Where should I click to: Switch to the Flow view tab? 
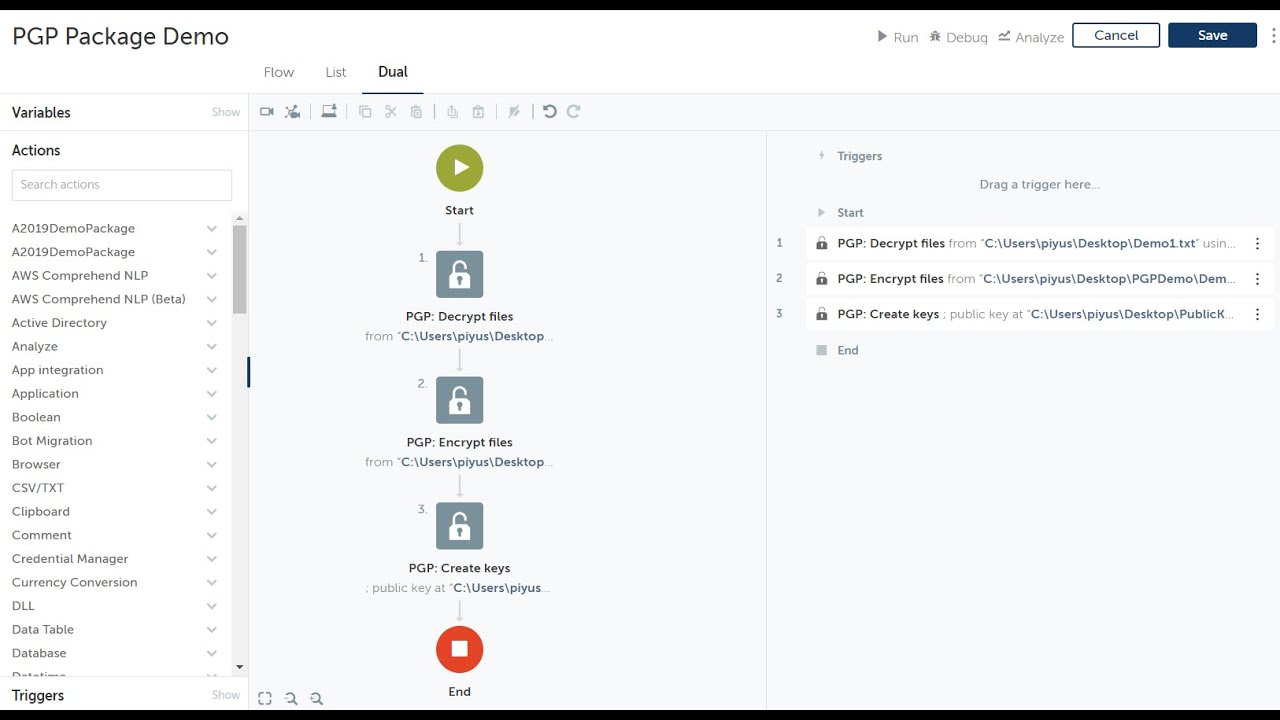[x=279, y=72]
